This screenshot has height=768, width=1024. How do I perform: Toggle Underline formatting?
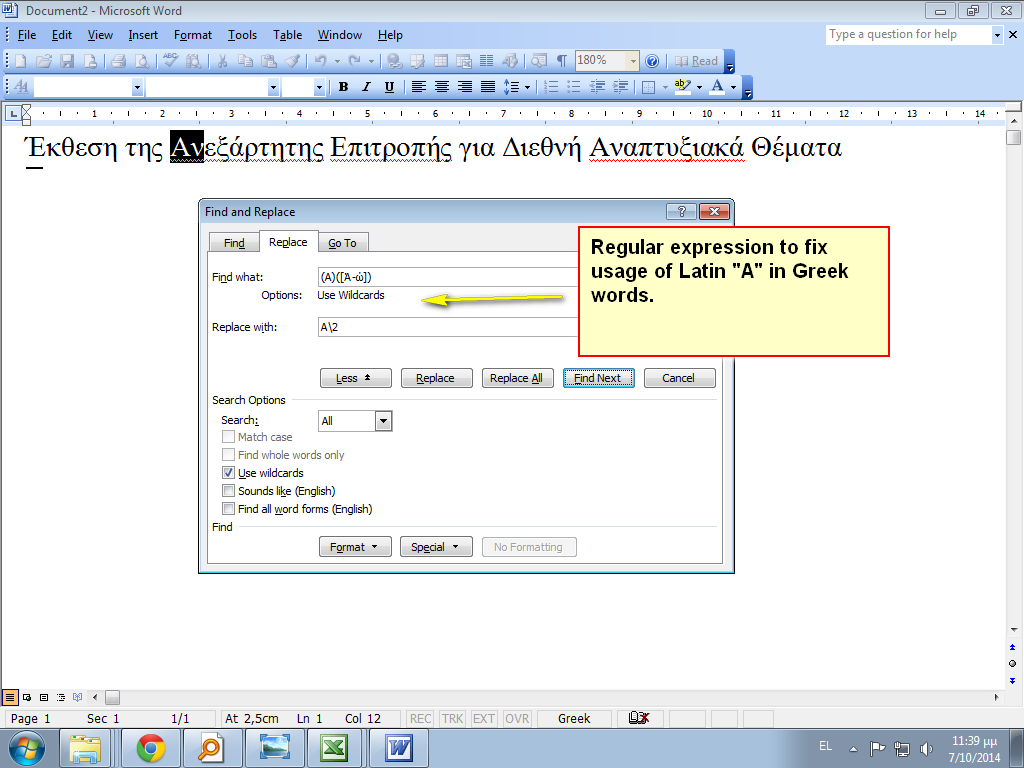pos(389,87)
